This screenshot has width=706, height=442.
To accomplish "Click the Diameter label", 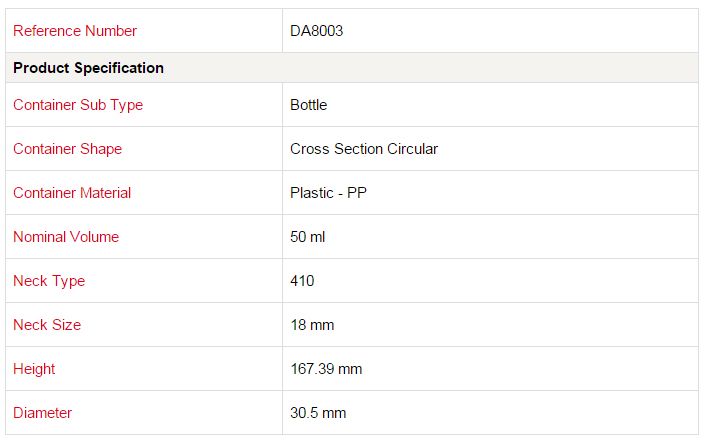I will pyautogui.click(x=42, y=413).
